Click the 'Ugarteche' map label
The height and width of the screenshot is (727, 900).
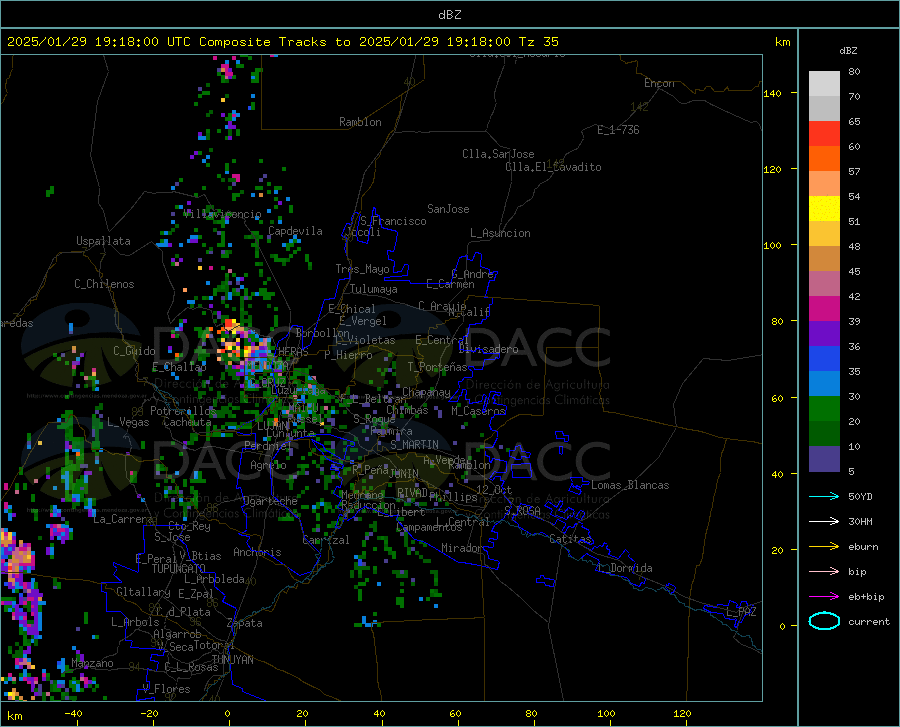pos(270,501)
